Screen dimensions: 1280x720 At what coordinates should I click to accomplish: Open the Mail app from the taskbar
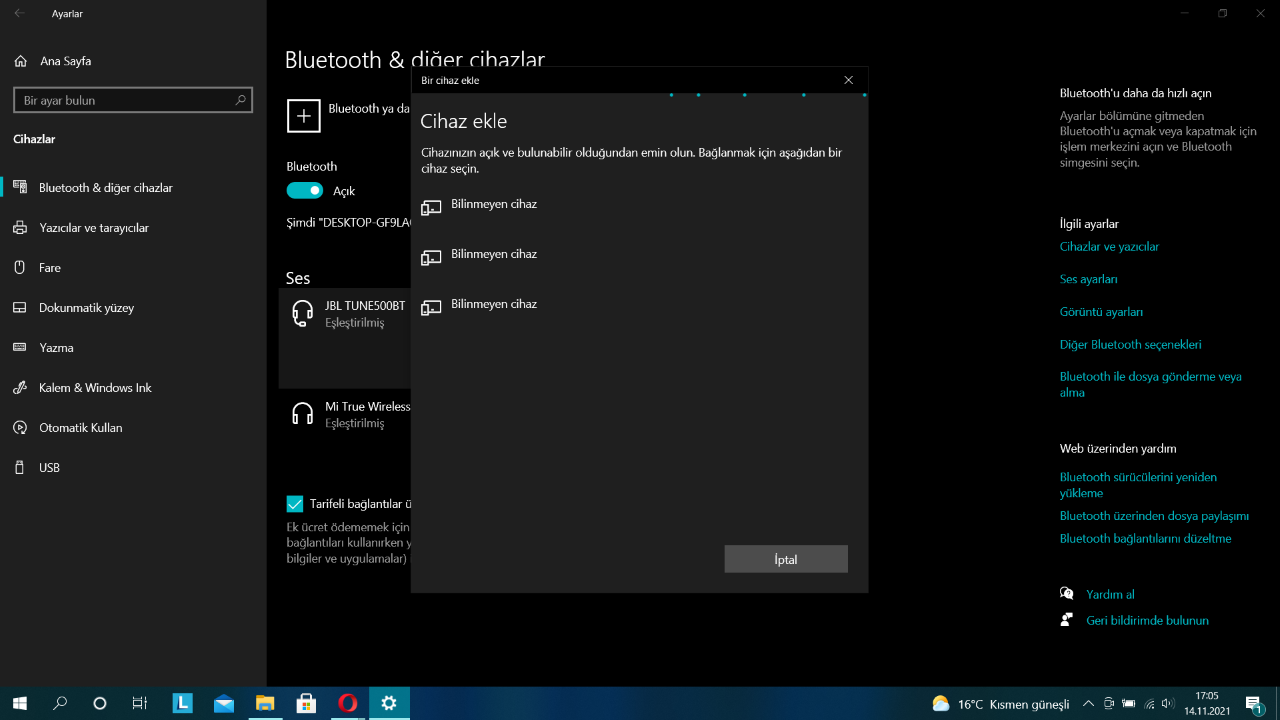(224, 703)
